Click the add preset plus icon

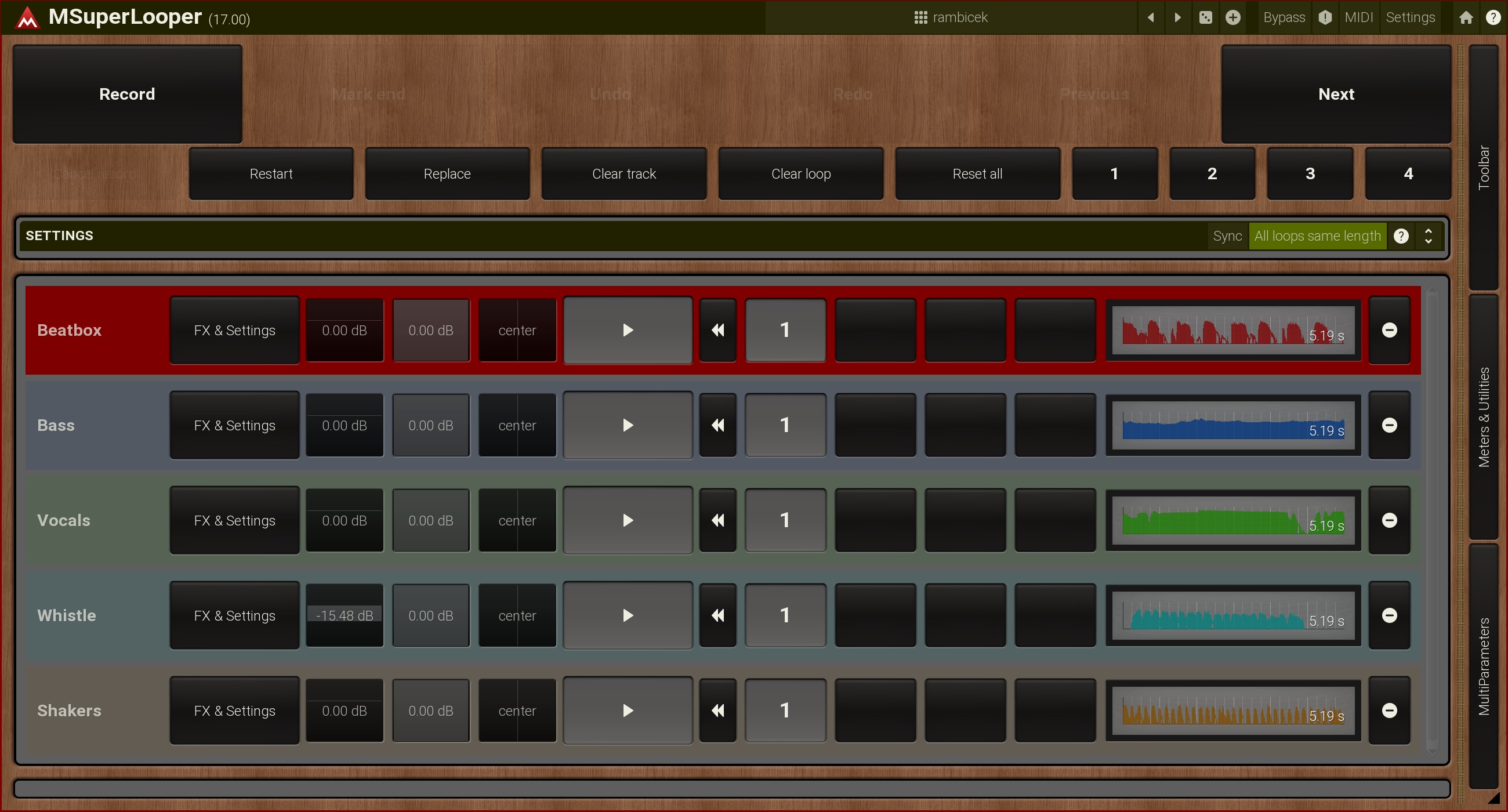click(x=1233, y=17)
